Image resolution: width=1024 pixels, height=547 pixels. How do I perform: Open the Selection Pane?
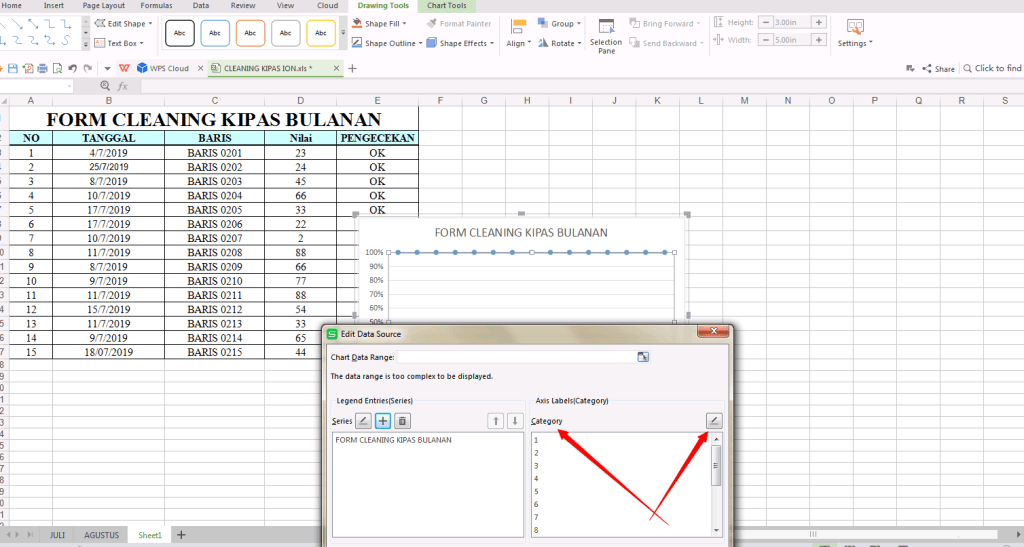coord(606,35)
